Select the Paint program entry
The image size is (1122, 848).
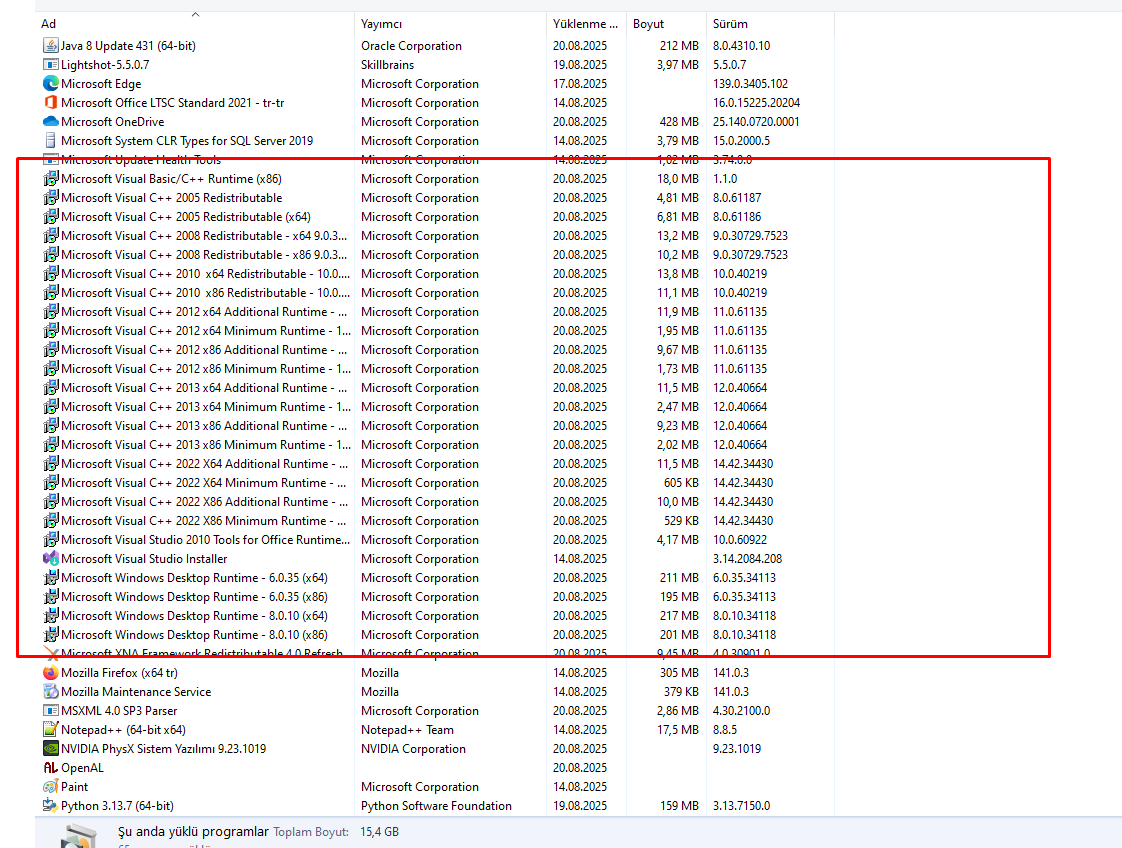tap(74, 787)
